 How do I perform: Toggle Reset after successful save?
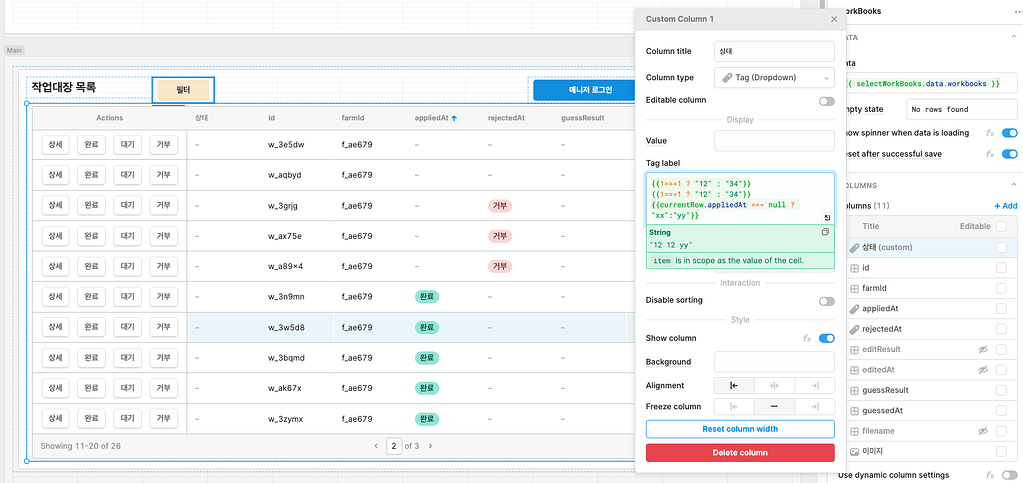(1010, 154)
